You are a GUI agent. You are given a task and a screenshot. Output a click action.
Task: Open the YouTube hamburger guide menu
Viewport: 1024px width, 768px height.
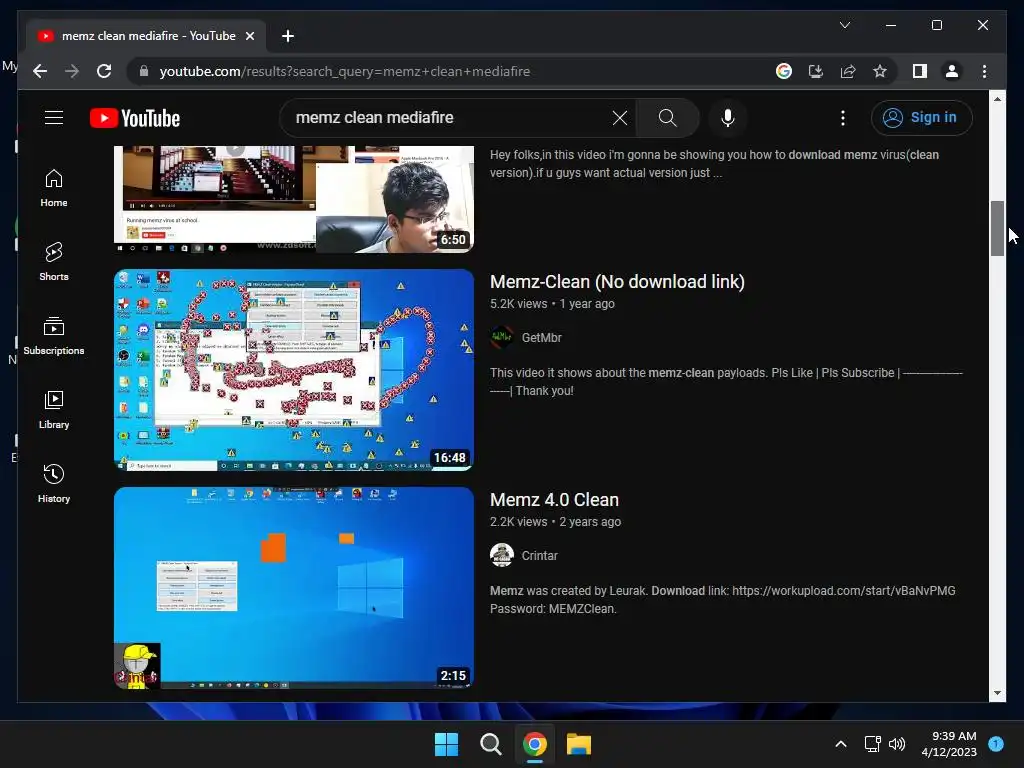[x=54, y=118]
